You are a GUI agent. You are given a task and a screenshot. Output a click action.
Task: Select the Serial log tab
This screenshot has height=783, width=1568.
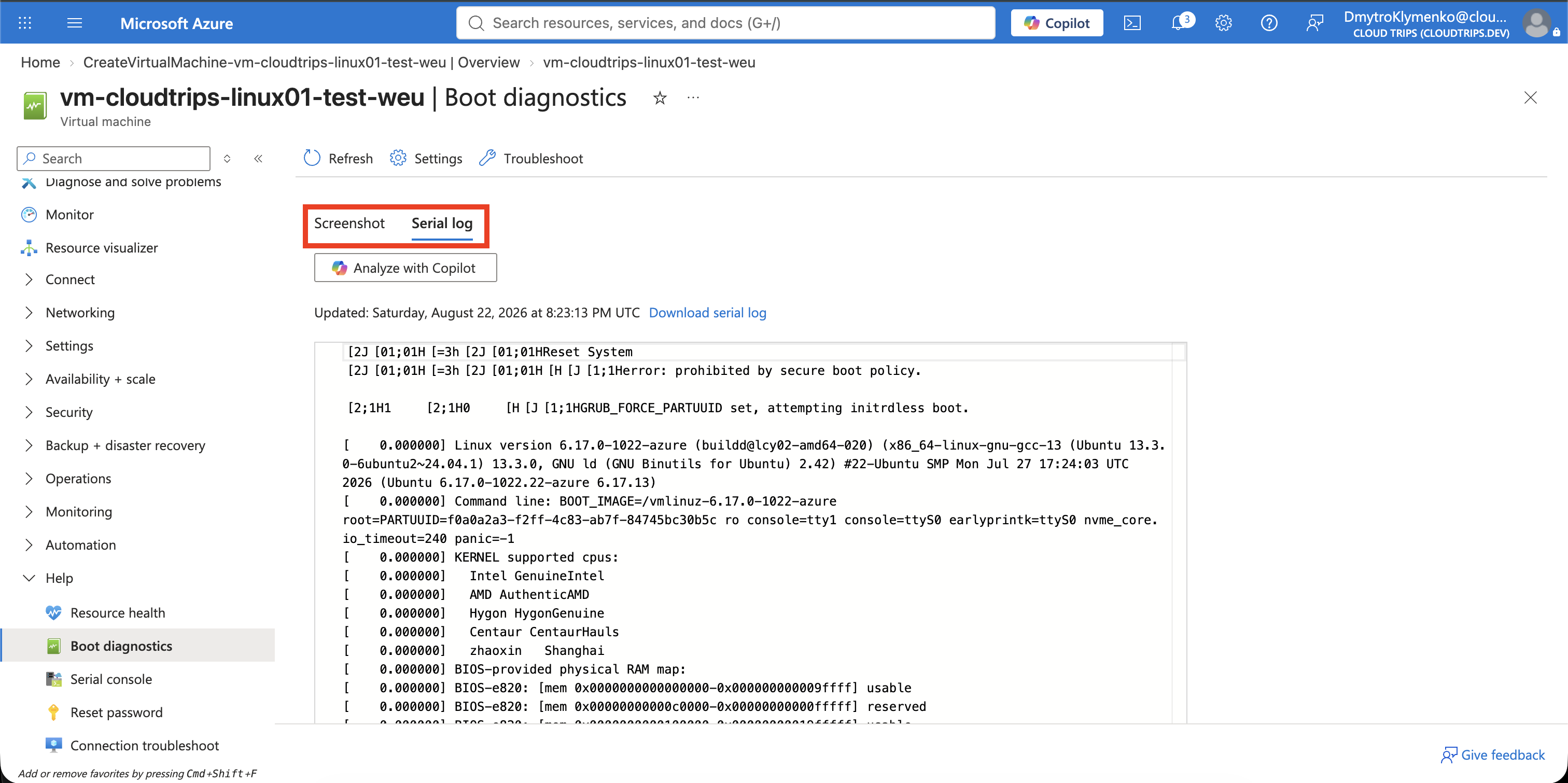point(442,223)
